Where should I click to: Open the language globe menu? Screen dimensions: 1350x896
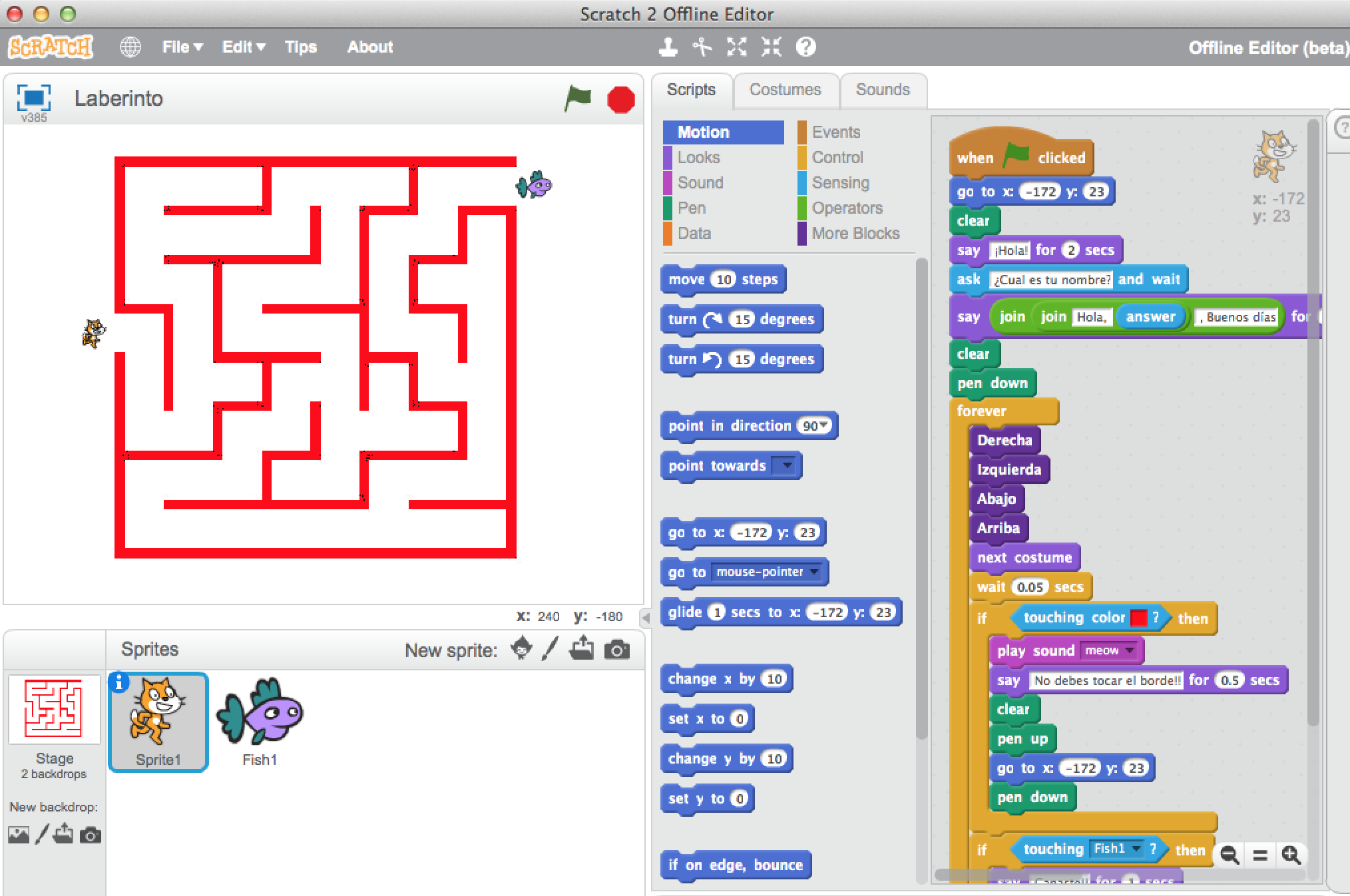(130, 47)
